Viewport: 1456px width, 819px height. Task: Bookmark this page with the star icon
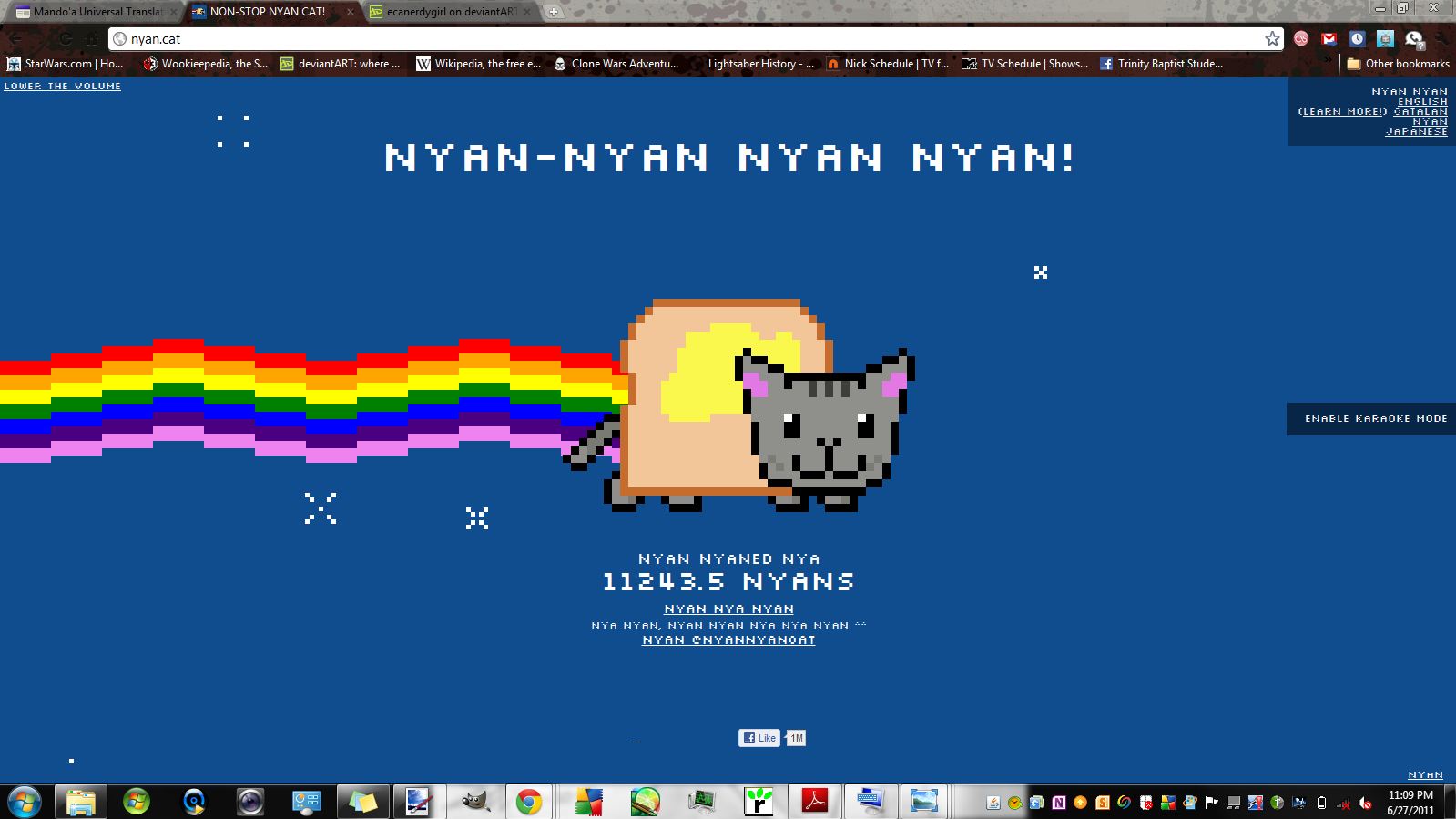(1272, 38)
